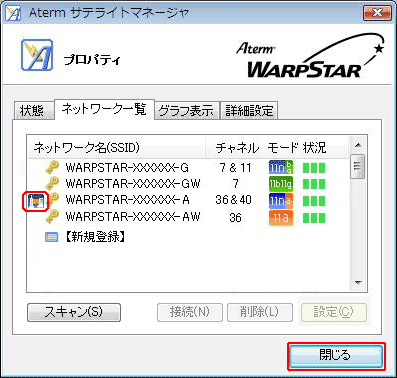Click the 11n a mode icon of WARPSTAR-XXXXXX-A
Viewport: 397px width, 378px height.
pyautogui.click(x=281, y=200)
